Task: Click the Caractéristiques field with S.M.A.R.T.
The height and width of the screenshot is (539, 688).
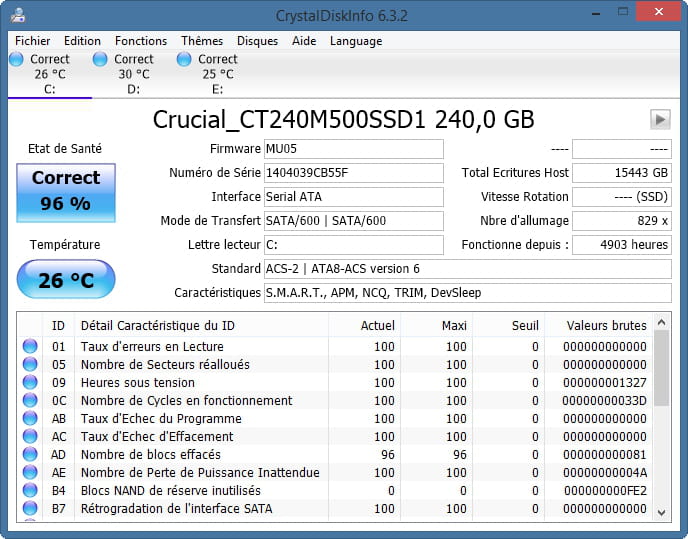Action: tap(468, 292)
